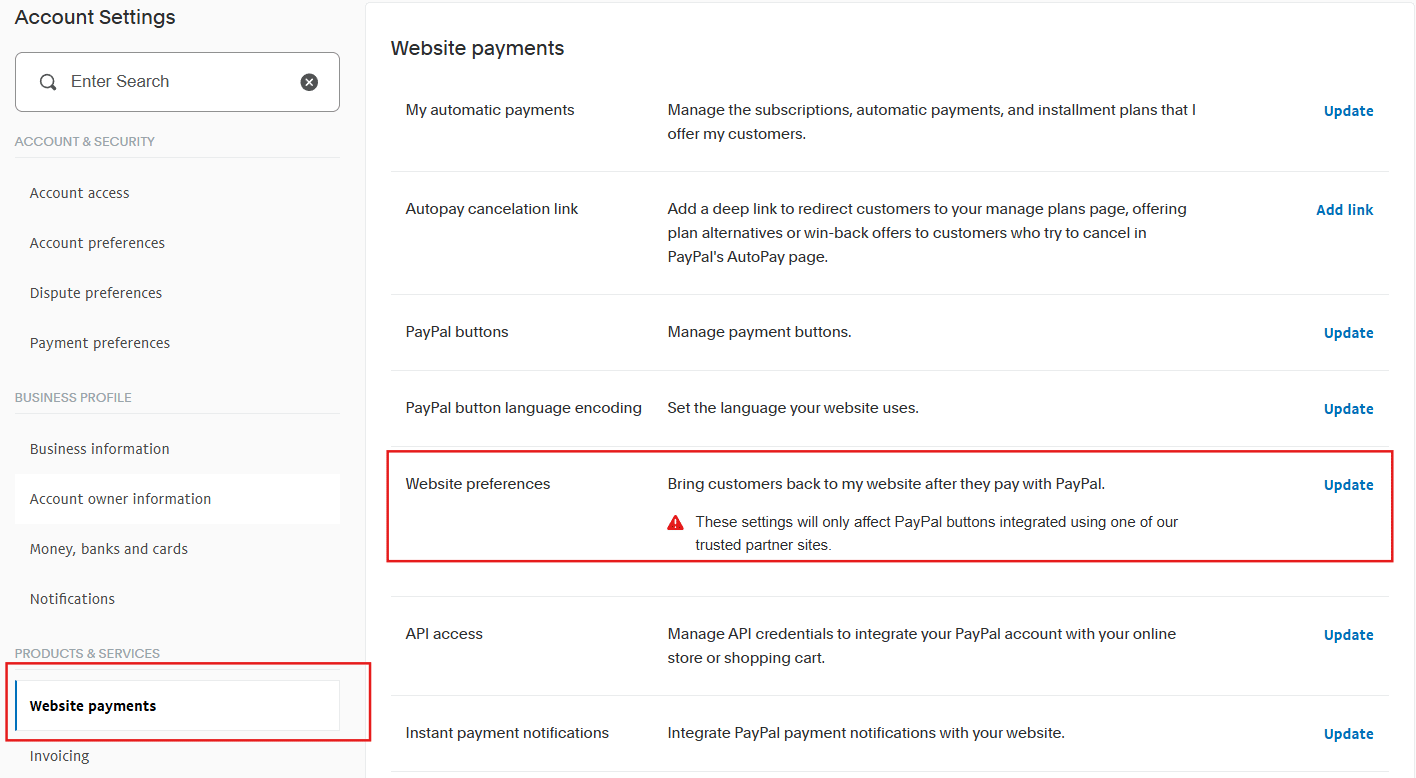
Task: Go to Dispute preferences
Action: [x=96, y=293]
